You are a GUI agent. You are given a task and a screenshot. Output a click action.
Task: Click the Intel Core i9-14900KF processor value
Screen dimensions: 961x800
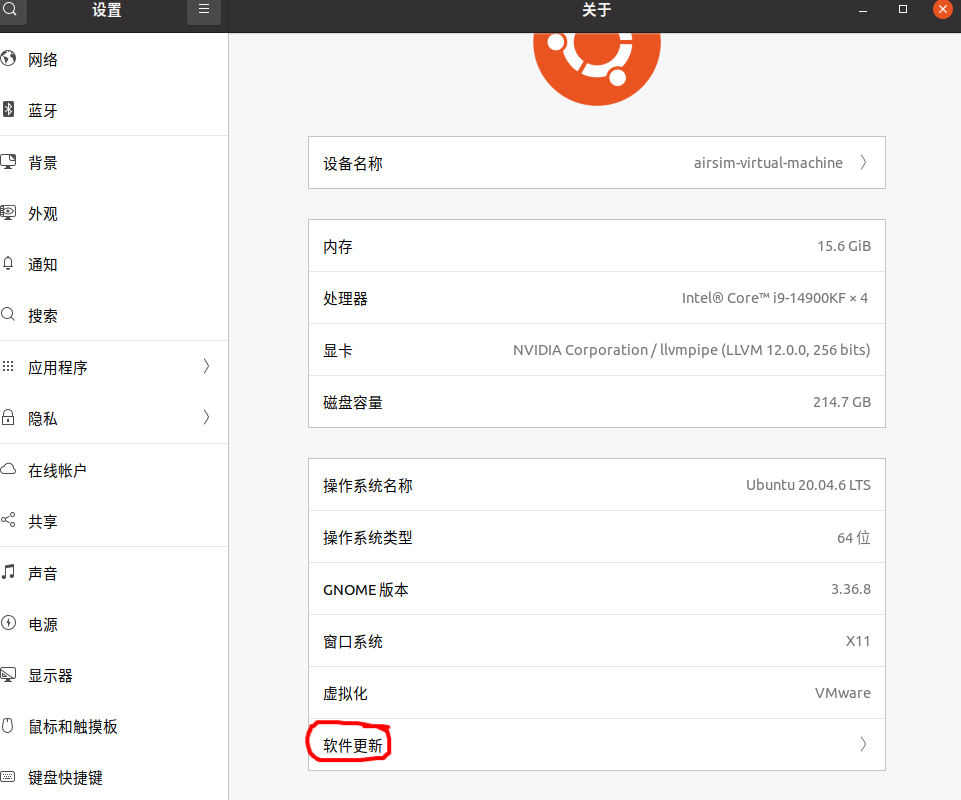775,298
